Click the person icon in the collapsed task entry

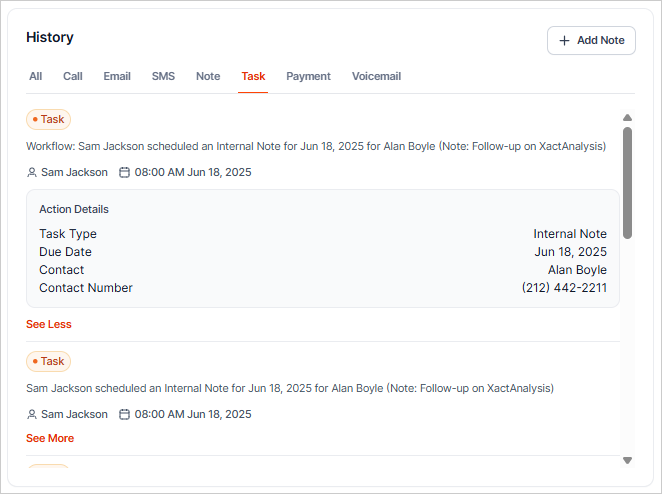click(x=32, y=414)
